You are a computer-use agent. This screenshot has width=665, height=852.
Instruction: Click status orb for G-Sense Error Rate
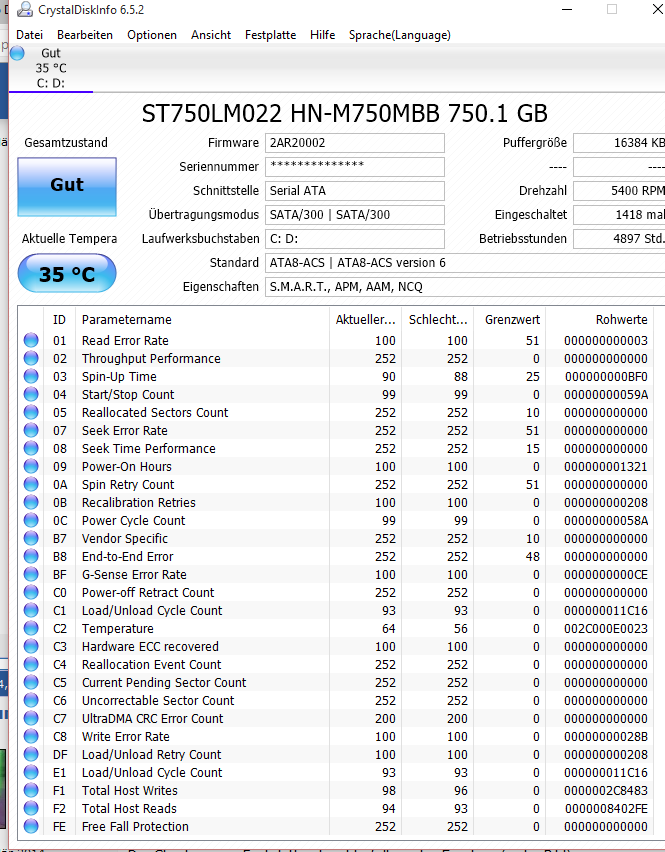click(x=31, y=574)
